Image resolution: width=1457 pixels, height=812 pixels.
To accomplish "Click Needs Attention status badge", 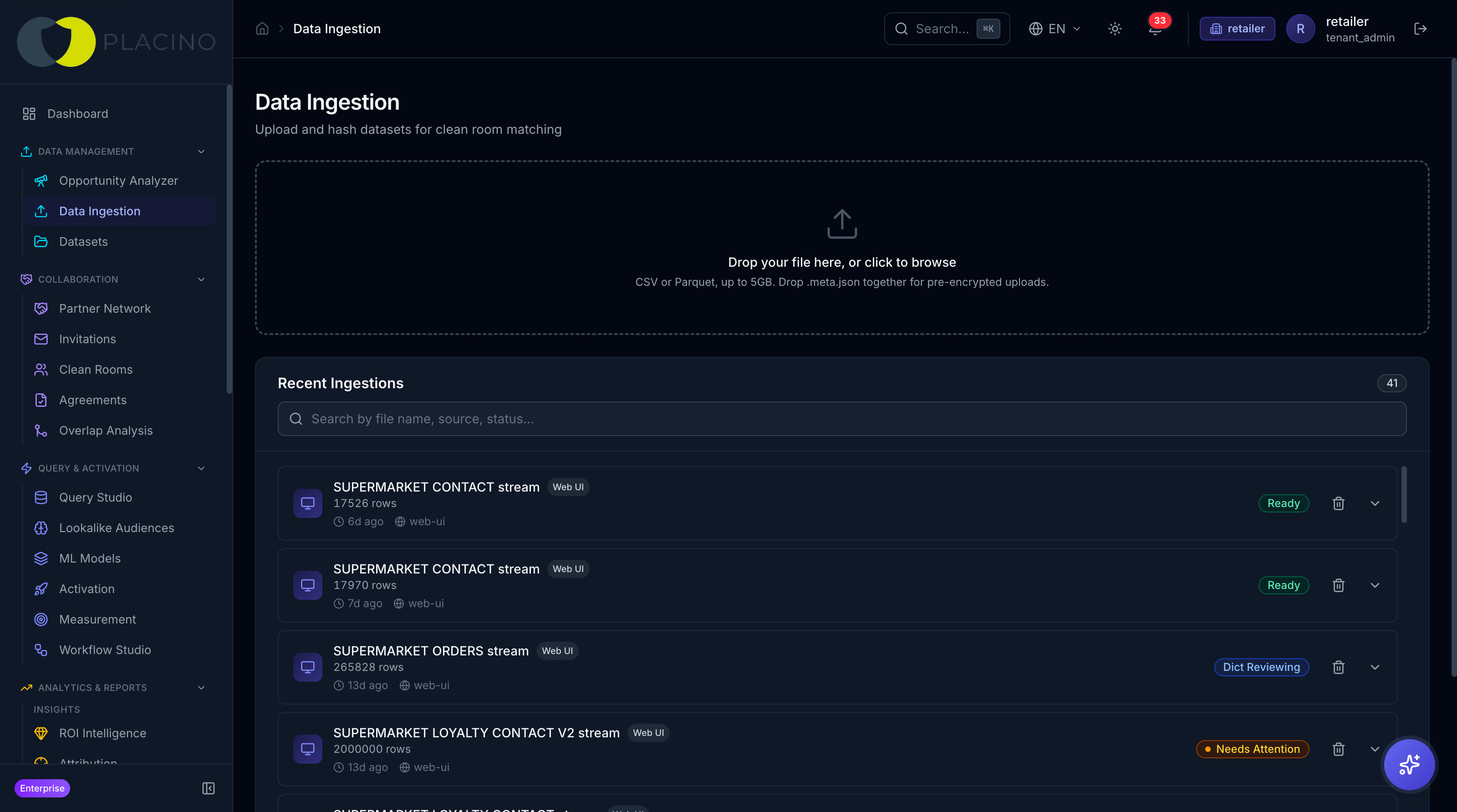I will [1252, 749].
